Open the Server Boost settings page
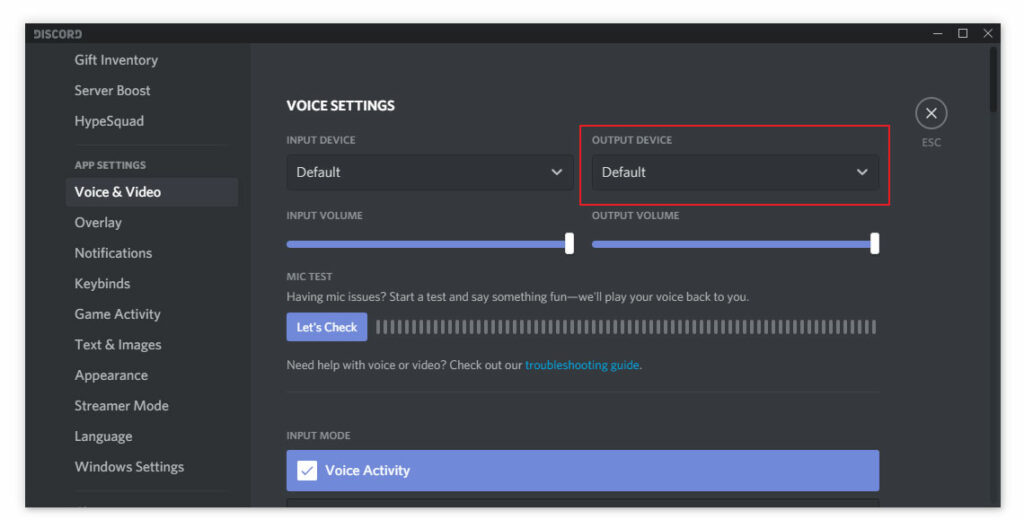1024x520 pixels. (112, 91)
